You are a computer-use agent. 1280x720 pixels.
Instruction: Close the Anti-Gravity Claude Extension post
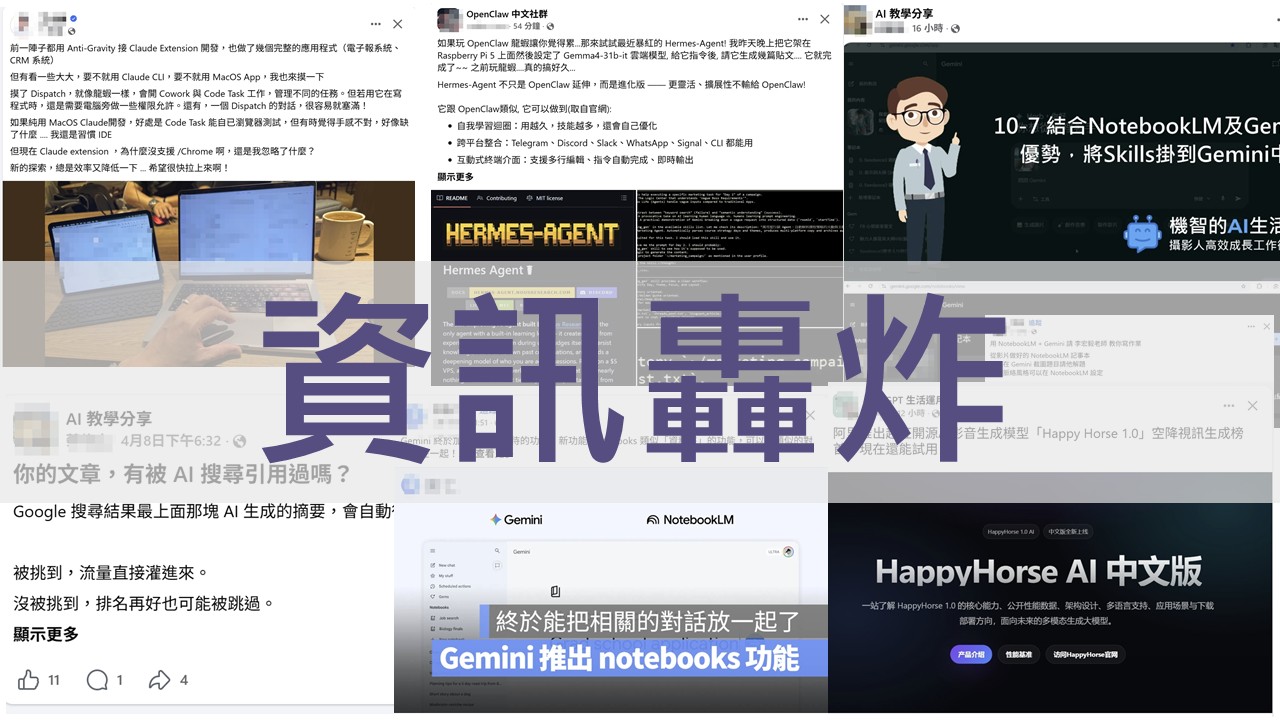click(x=398, y=23)
